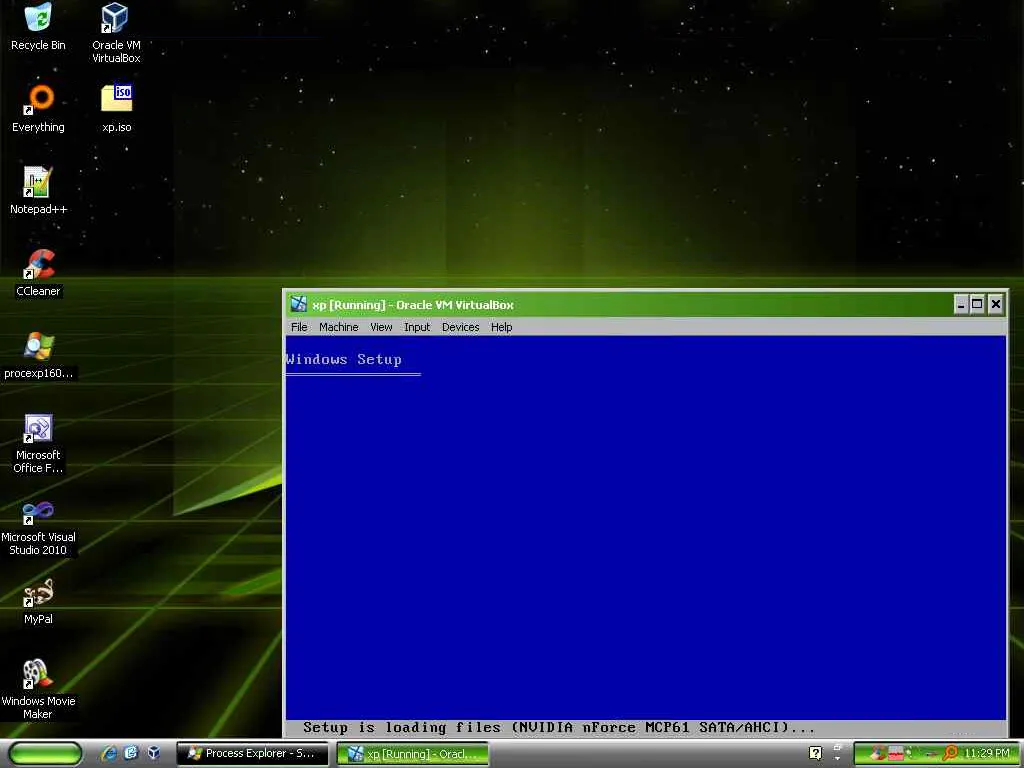The image size is (1024, 768).
Task: Launch Oracle VM VirtualBox desktop shortcut
Action: click(x=116, y=31)
